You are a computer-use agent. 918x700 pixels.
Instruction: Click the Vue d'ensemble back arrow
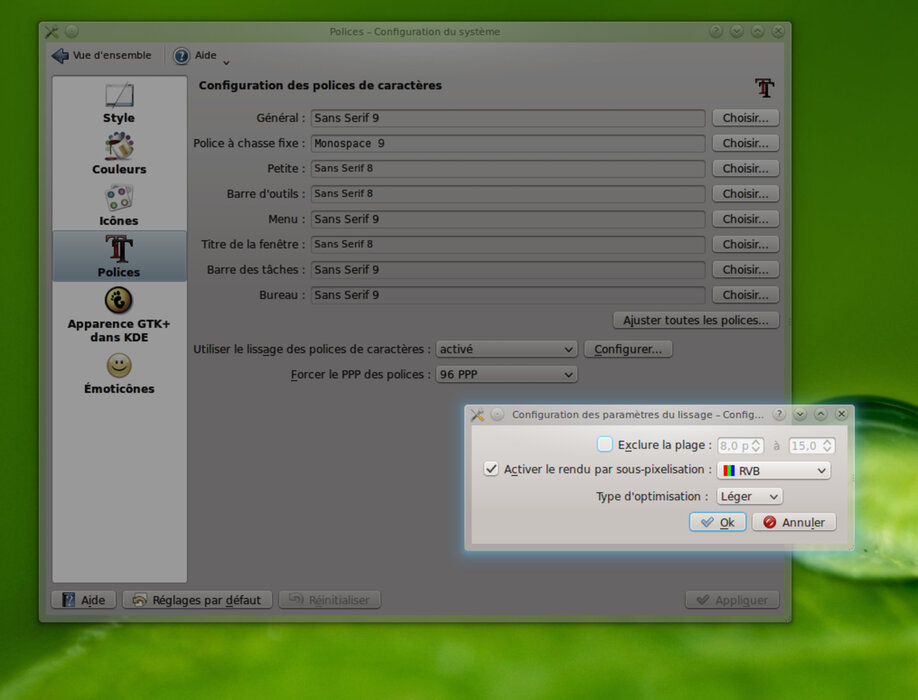[x=61, y=56]
